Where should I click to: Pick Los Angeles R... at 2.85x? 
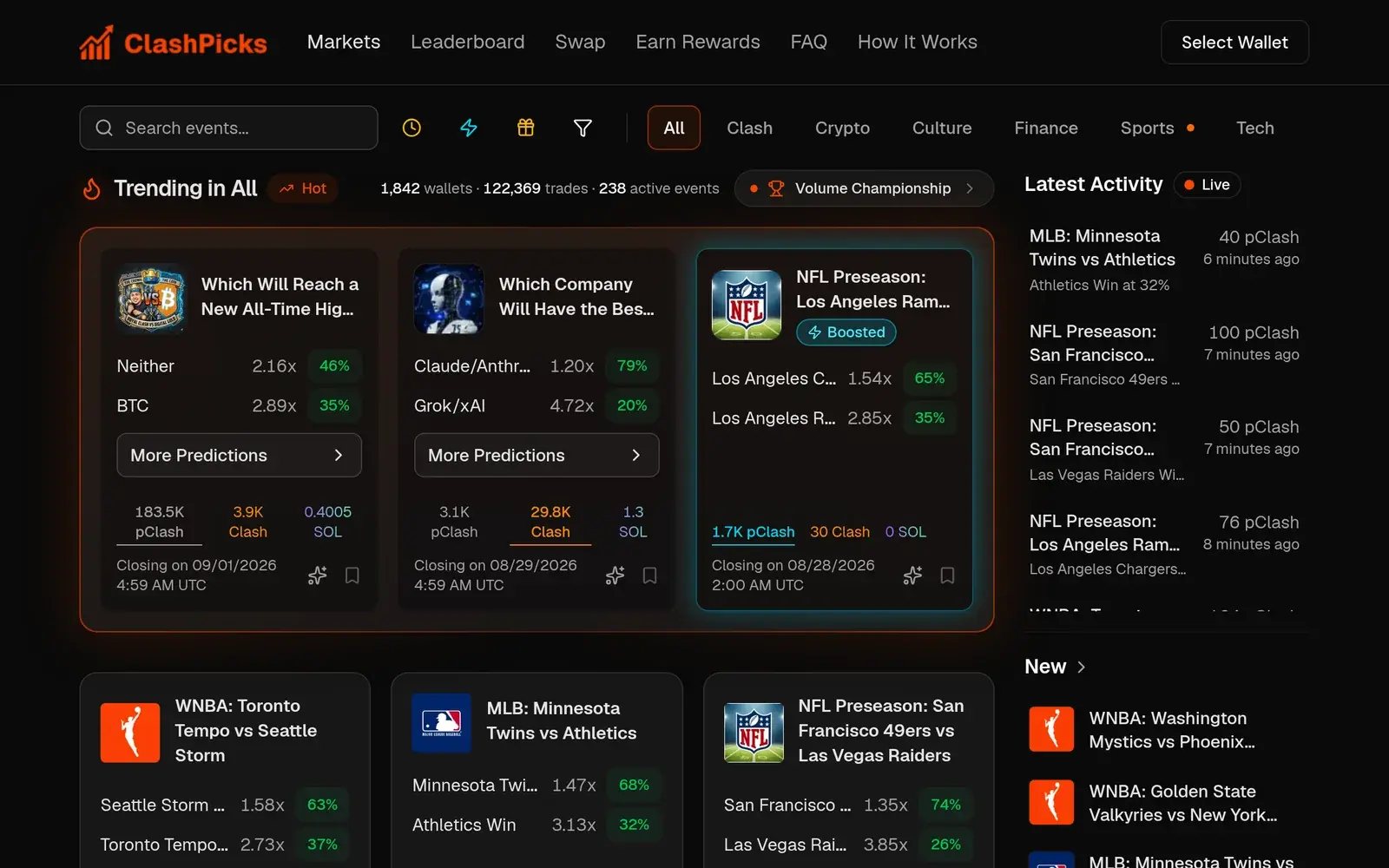point(834,418)
